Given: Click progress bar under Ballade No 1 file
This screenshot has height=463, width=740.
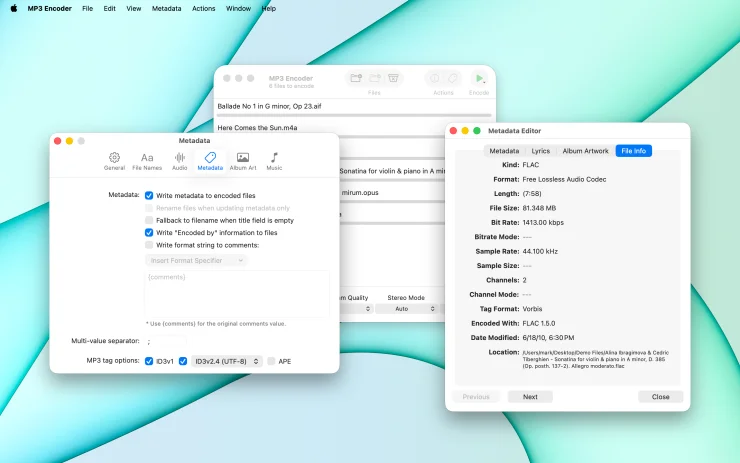Looking at the screenshot, I should pyautogui.click(x=354, y=115).
